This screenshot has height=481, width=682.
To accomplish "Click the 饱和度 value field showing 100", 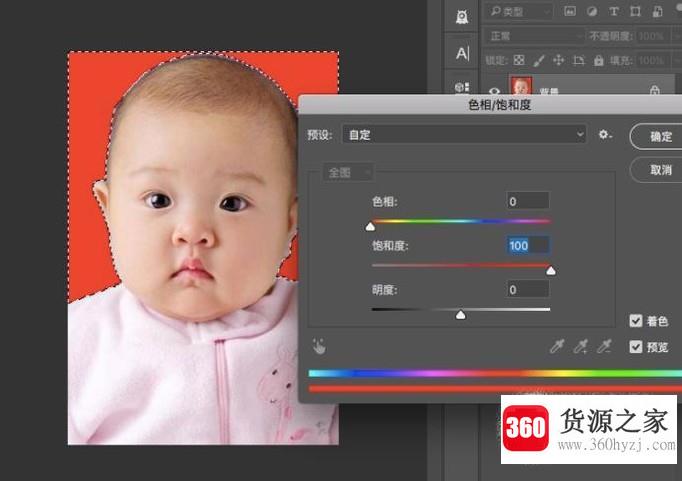I will point(528,245).
